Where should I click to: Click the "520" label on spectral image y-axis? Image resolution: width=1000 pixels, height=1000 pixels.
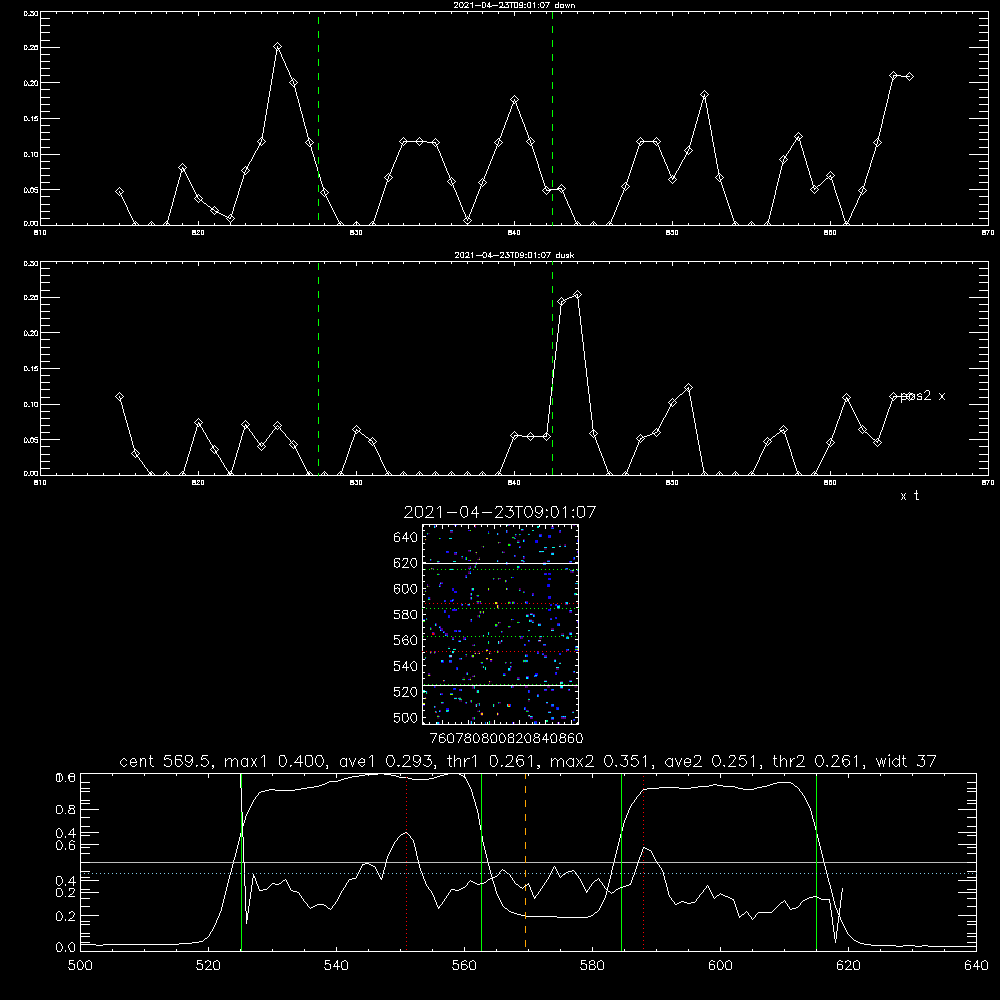tap(406, 692)
